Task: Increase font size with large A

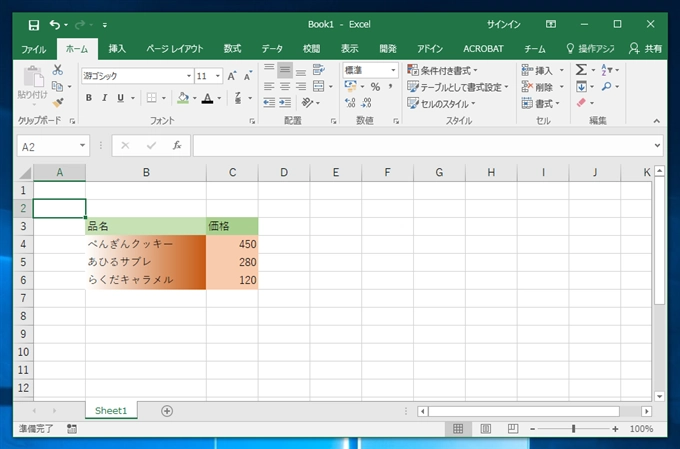Action: (232, 76)
